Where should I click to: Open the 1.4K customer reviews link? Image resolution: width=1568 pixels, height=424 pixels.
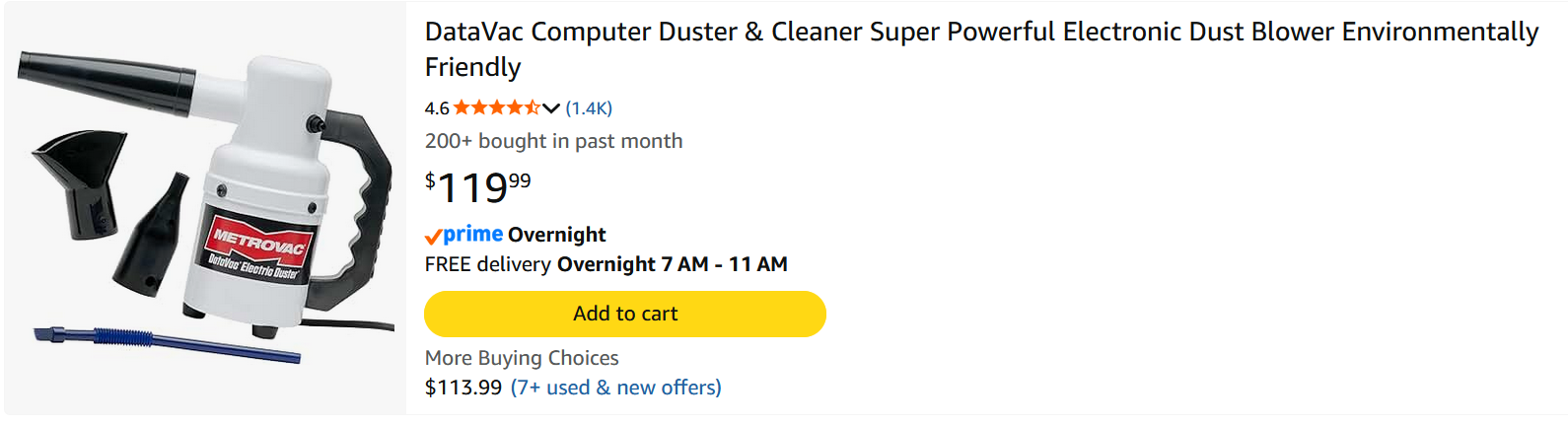tap(589, 108)
